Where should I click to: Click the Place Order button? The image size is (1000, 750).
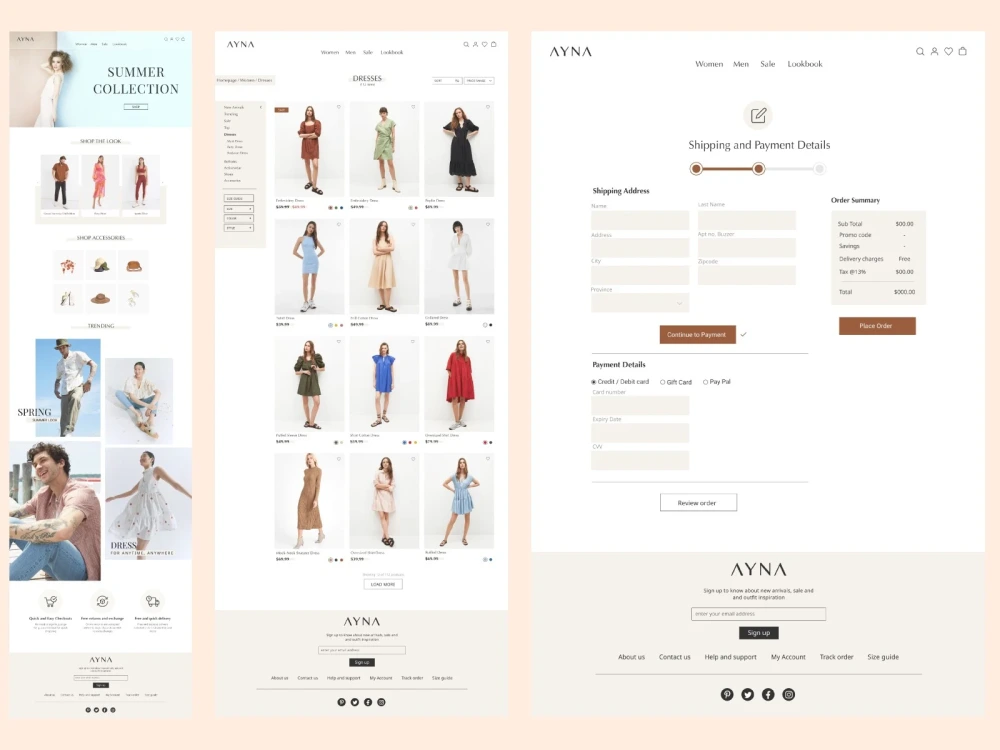[877, 326]
